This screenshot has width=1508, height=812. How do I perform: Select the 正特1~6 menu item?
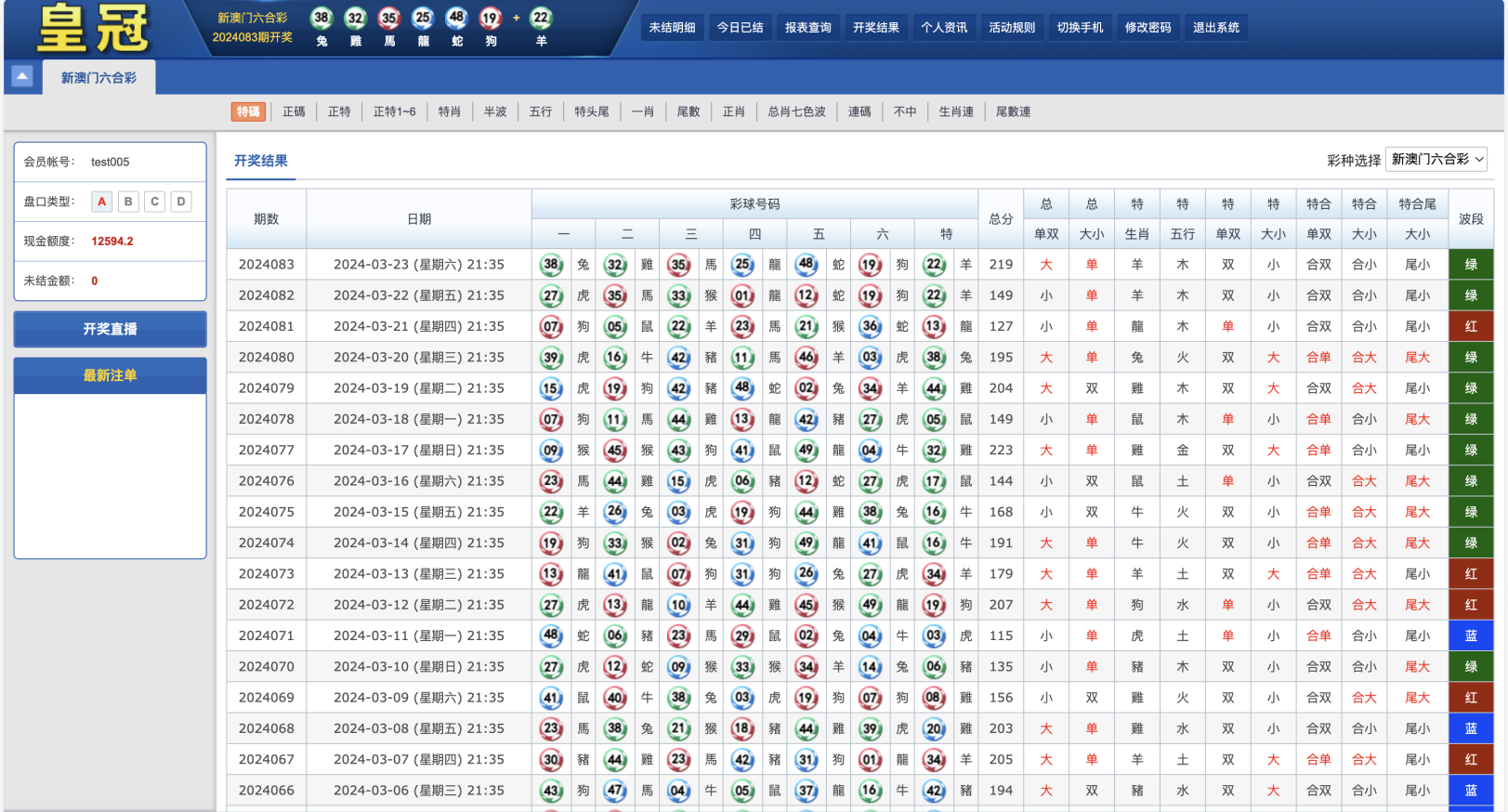tap(395, 111)
